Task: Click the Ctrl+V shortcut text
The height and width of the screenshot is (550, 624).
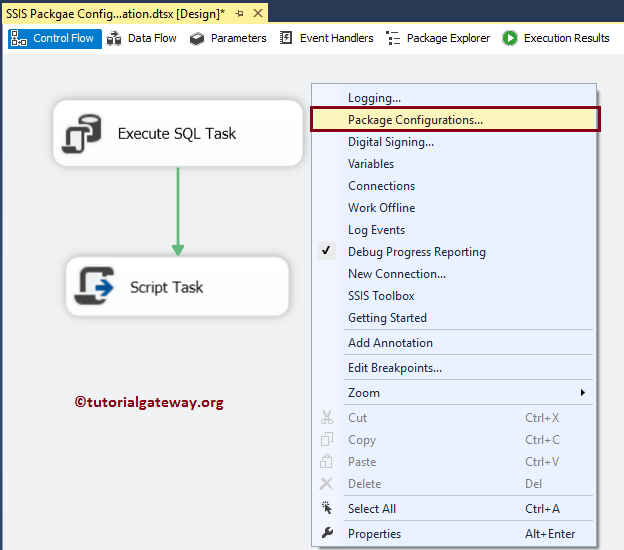Action: 542,462
